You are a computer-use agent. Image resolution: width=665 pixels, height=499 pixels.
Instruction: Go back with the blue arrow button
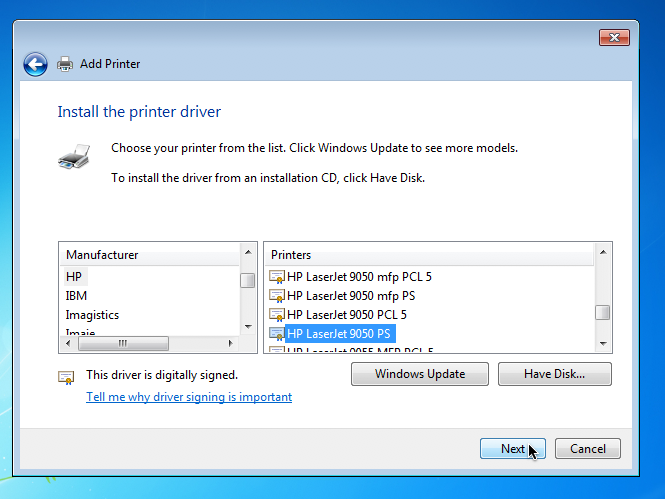[x=36, y=65]
